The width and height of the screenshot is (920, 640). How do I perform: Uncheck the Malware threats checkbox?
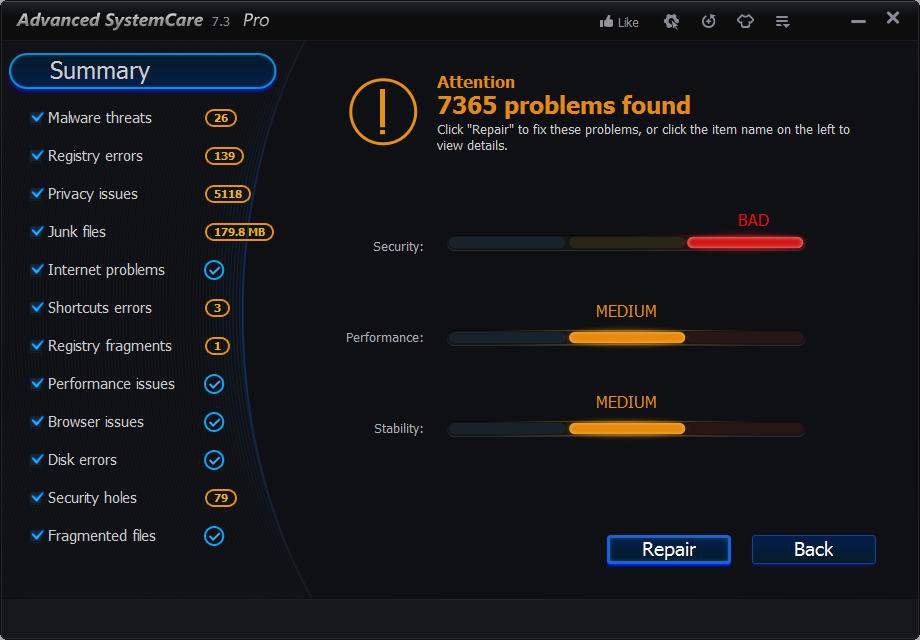37,117
